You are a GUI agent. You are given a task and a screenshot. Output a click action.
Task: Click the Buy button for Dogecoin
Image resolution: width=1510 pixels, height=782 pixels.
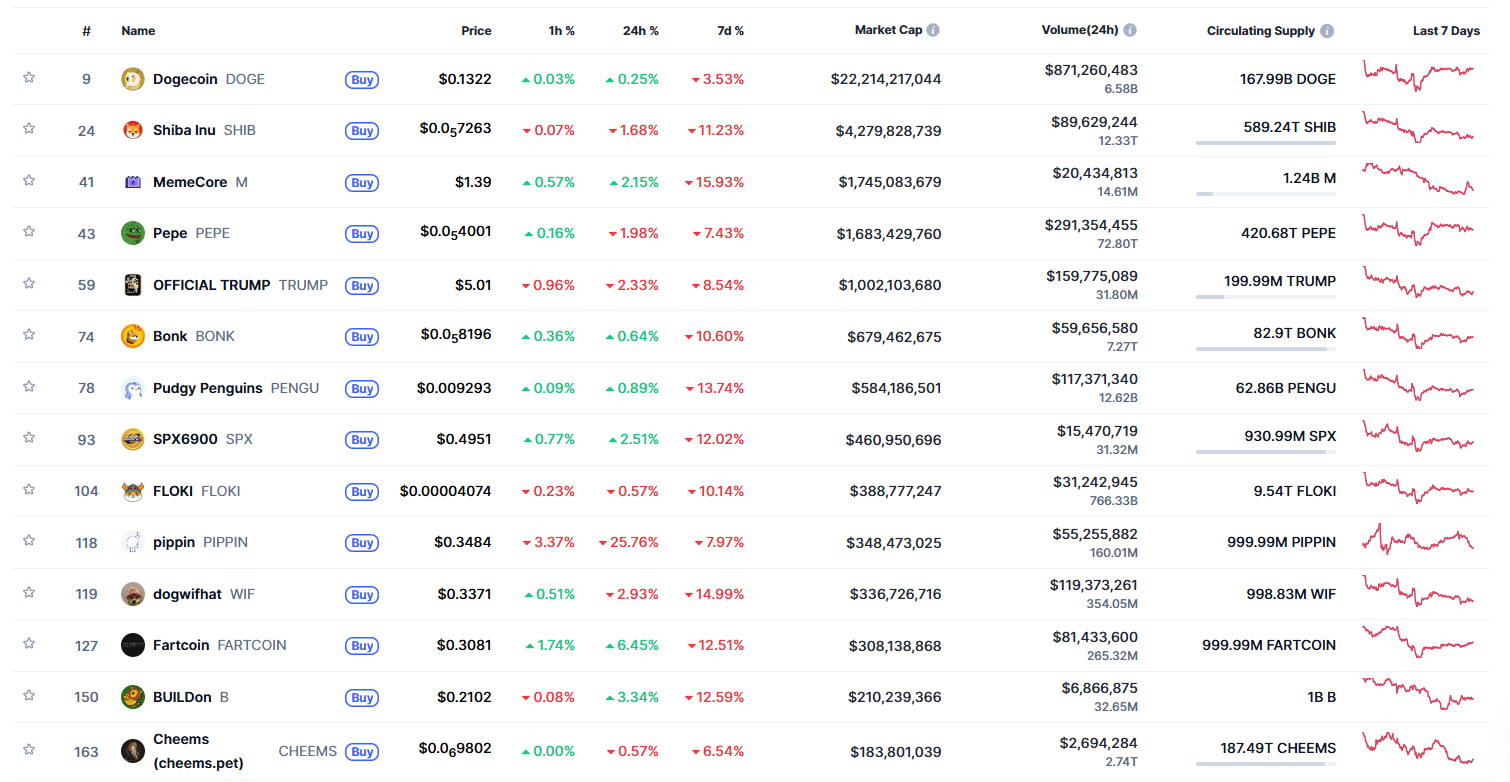[x=361, y=80]
